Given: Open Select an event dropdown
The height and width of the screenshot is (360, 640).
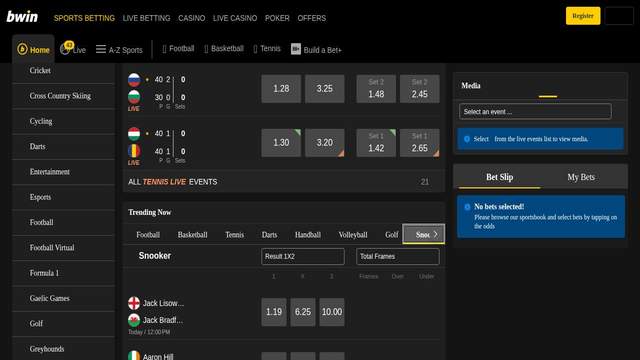Looking at the screenshot, I should 535,111.
